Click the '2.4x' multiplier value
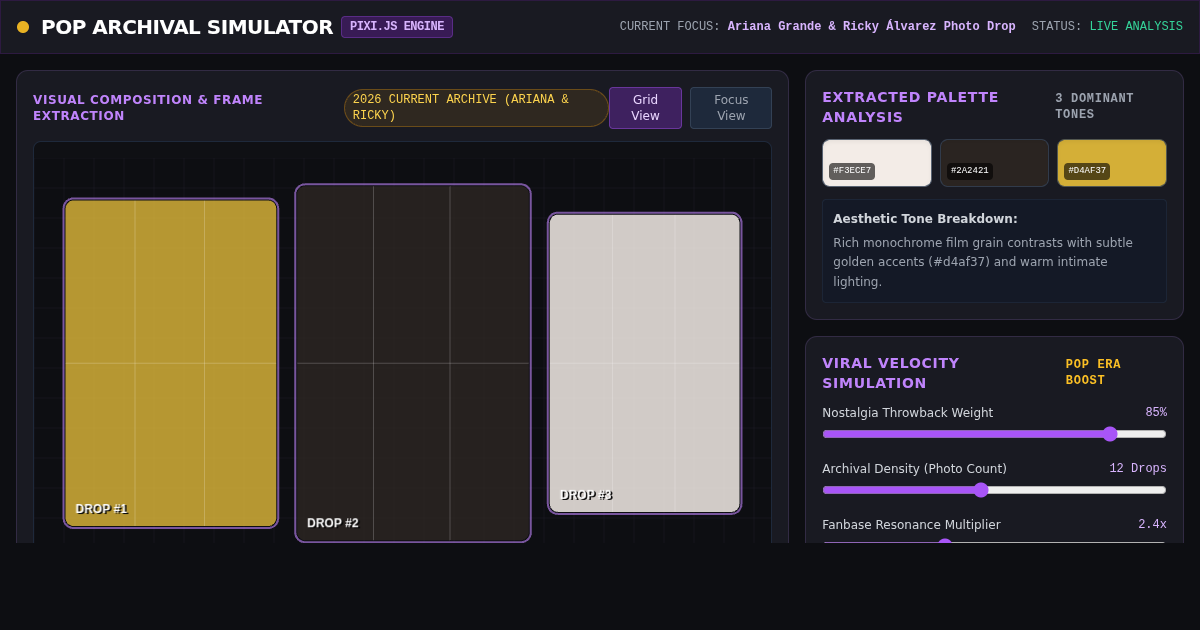Image resolution: width=1200 pixels, height=630 pixels. pyautogui.click(x=1152, y=524)
